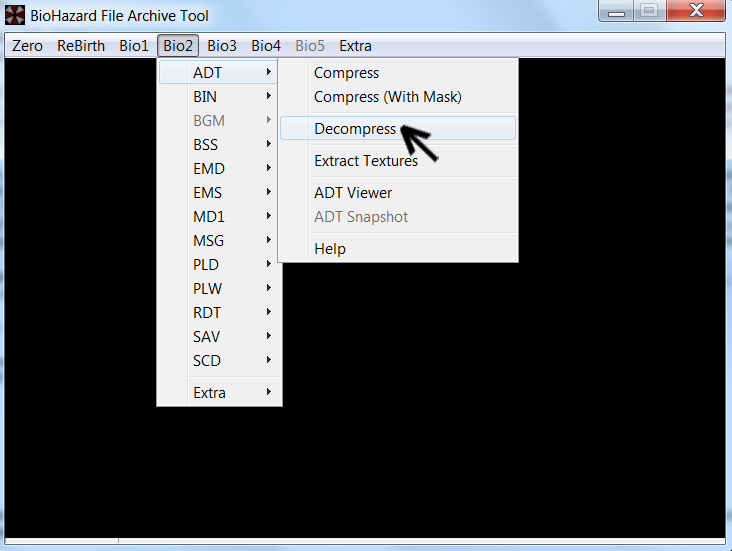Expand the BIN submenu
Screen dimensions: 732x551
point(219,97)
